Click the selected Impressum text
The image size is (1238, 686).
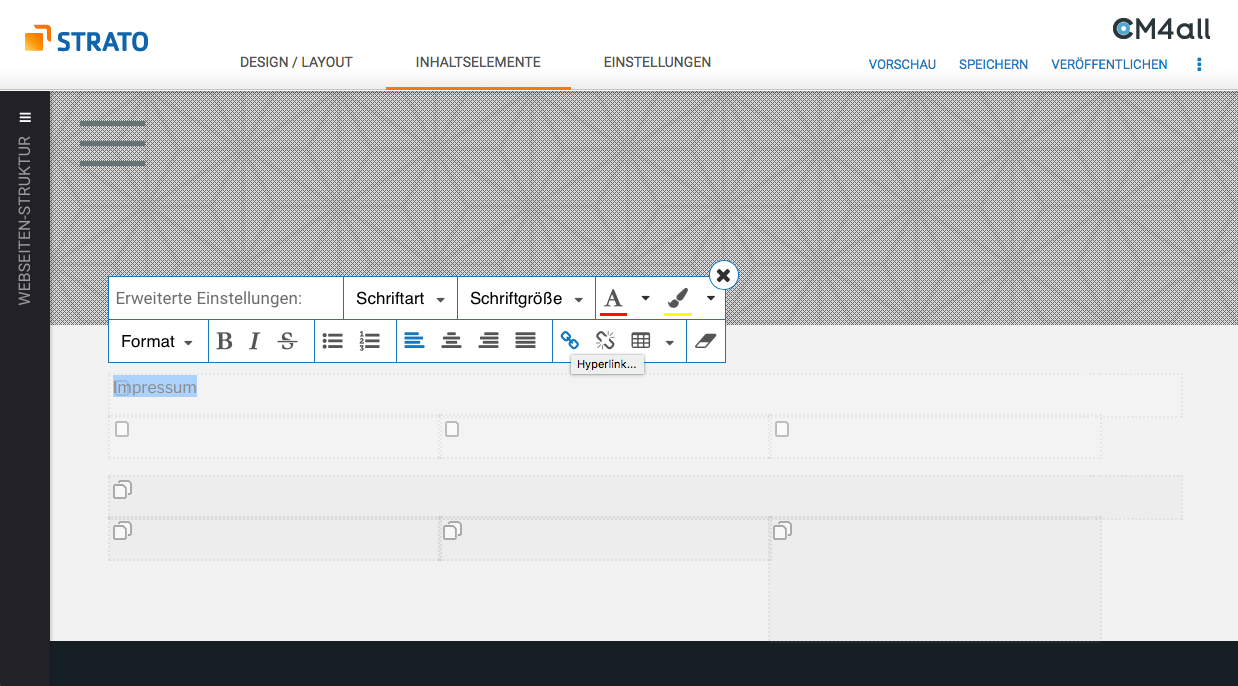tap(155, 387)
